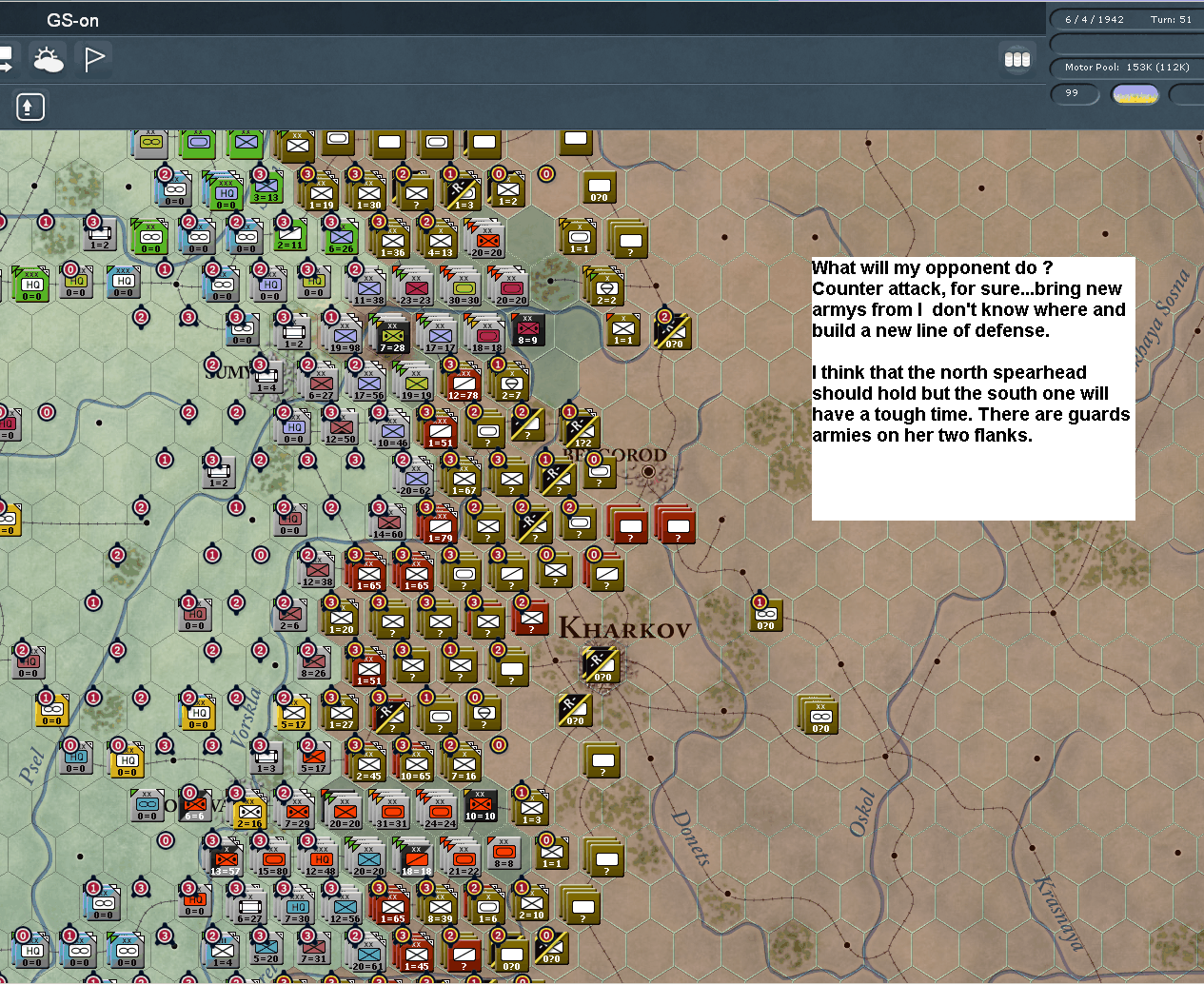Select the green unit labeled 3=13
This screenshot has height=985, width=1204.
(x=266, y=187)
